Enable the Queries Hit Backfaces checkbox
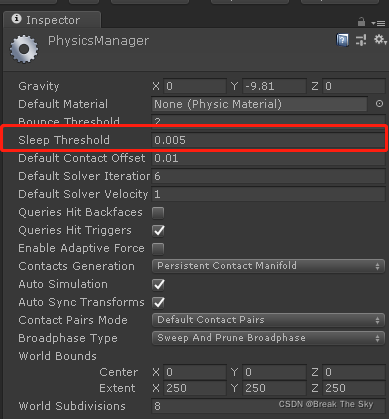Screen dimensions: 389x419 pos(158,213)
